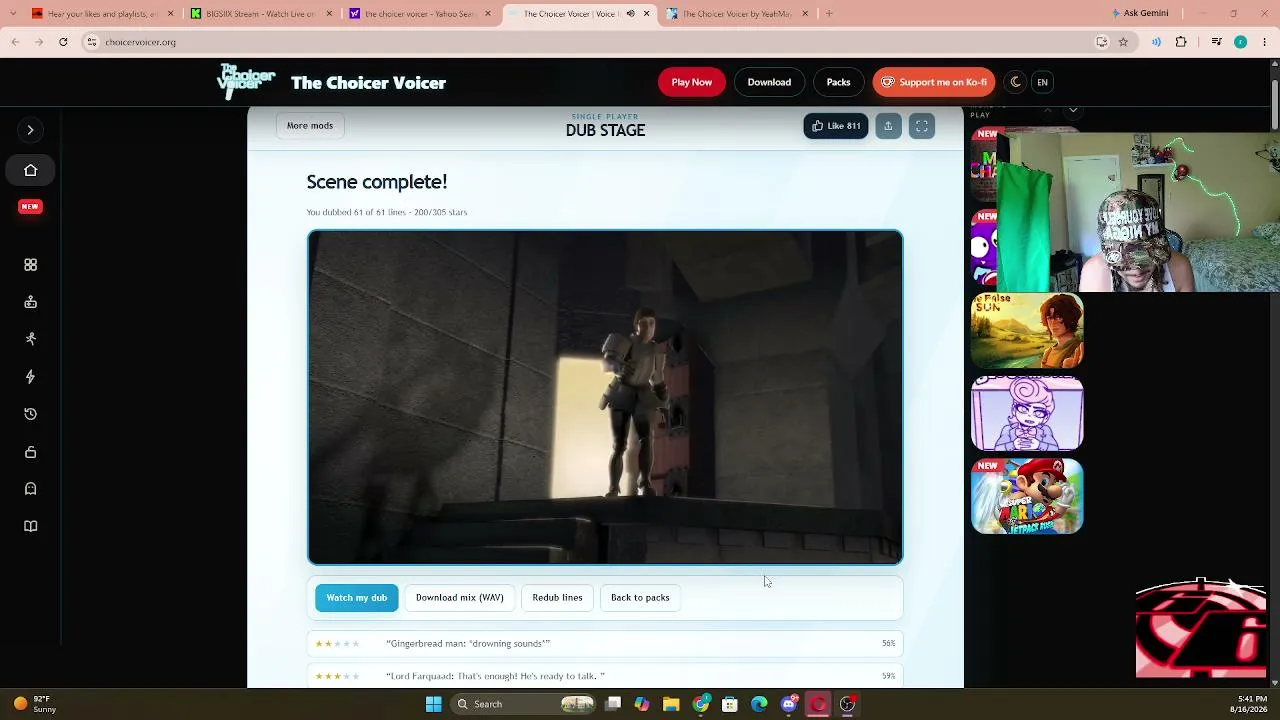Open Microsoft Store from the taskbar
Screen dimensions: 1280x720
[730, 704]
